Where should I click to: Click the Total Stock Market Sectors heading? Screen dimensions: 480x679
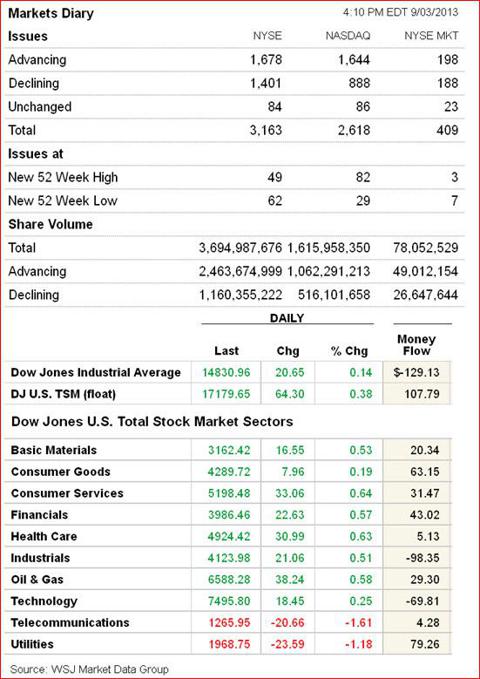[152, 421]
